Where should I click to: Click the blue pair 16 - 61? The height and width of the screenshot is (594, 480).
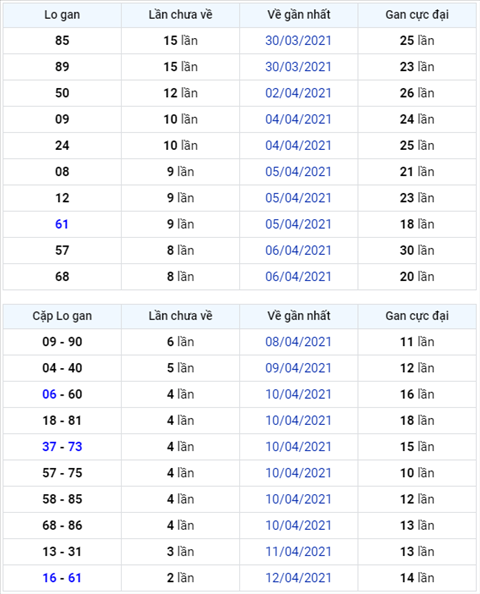point(62,578)
